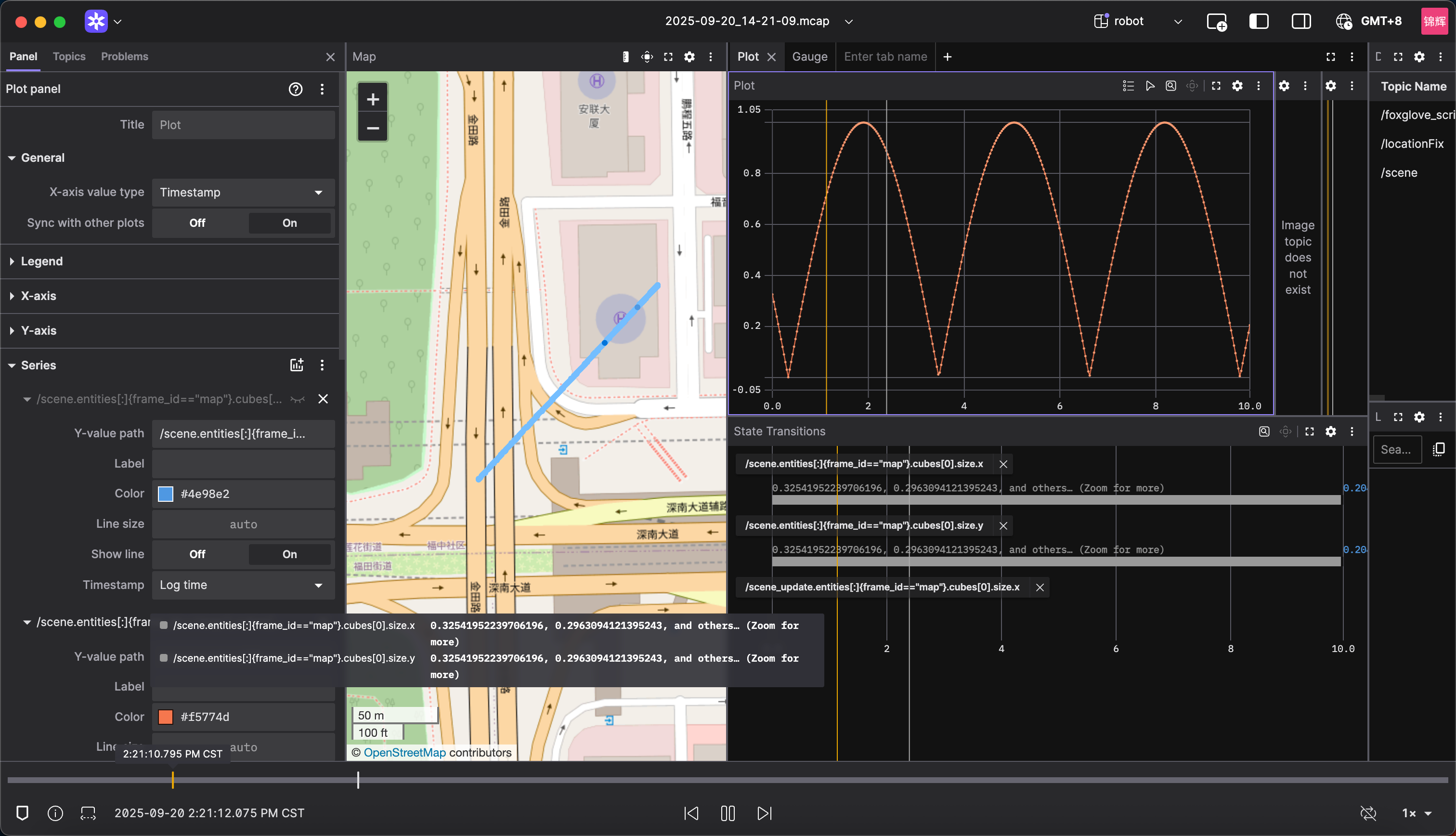The image size is (1456, 836).
Task: Expand the Legend section
Action: tap(42, 261)
